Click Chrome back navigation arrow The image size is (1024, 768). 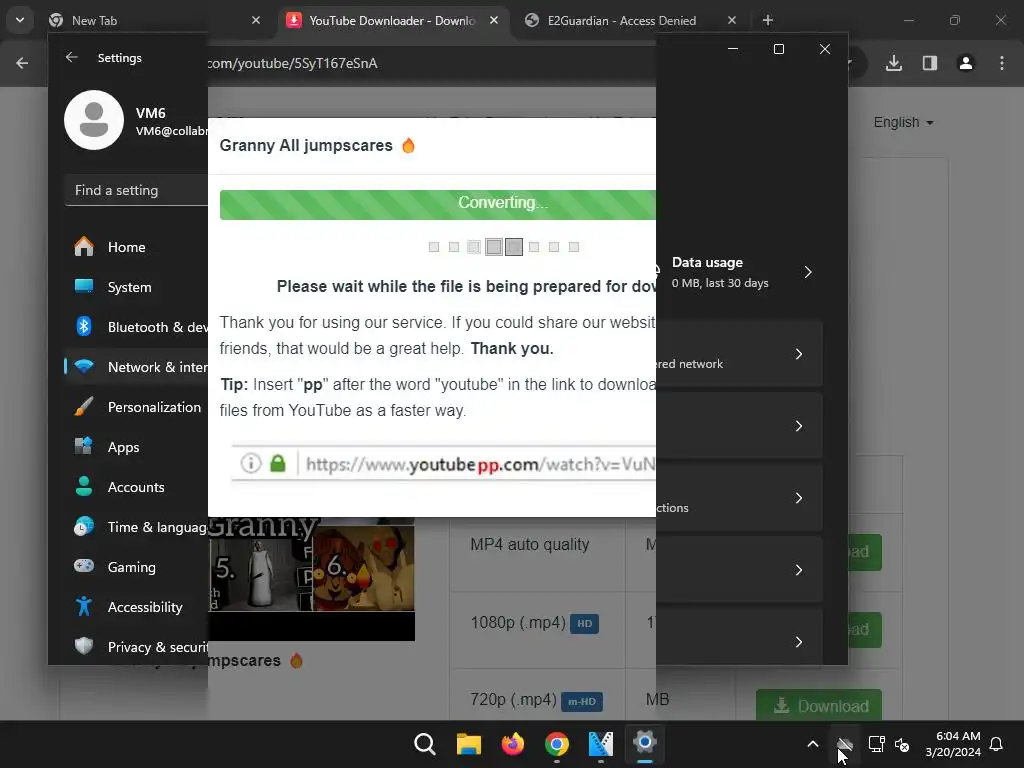[22, 63]
